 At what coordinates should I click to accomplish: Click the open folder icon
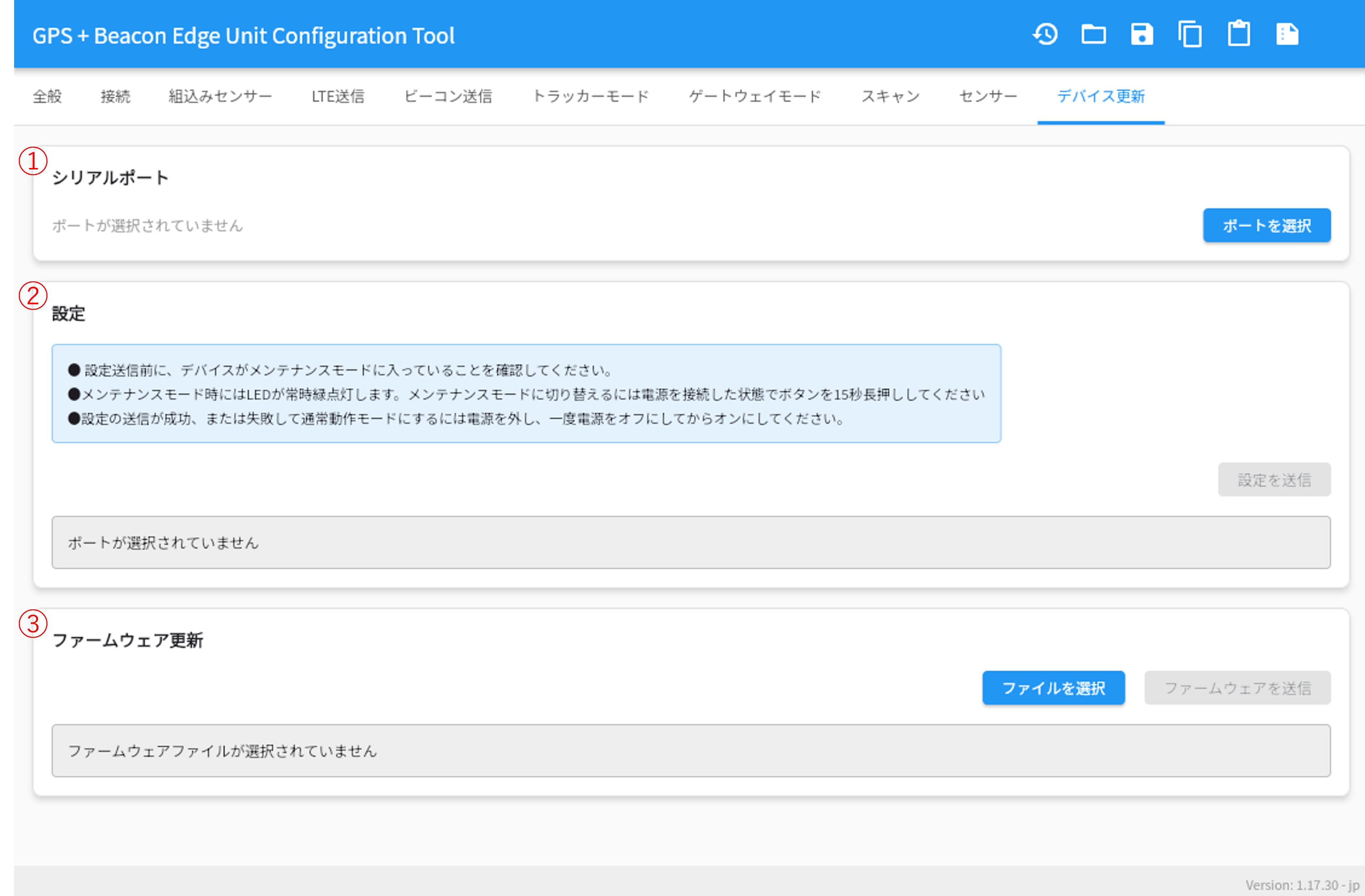(1093, 34)
